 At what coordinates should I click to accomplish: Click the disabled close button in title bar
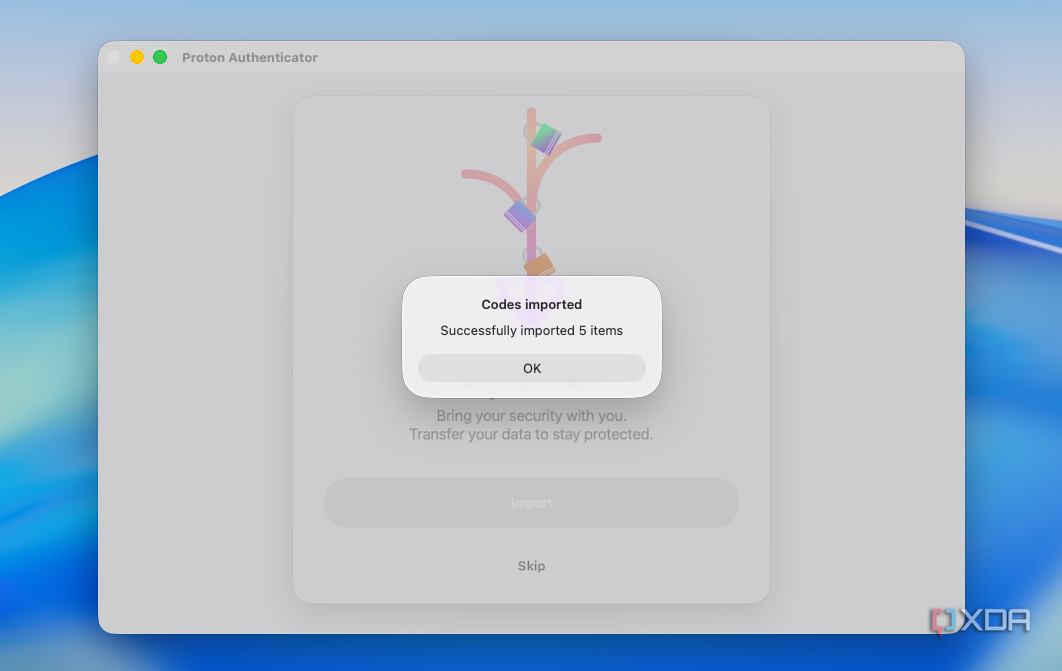click(114, 58)
